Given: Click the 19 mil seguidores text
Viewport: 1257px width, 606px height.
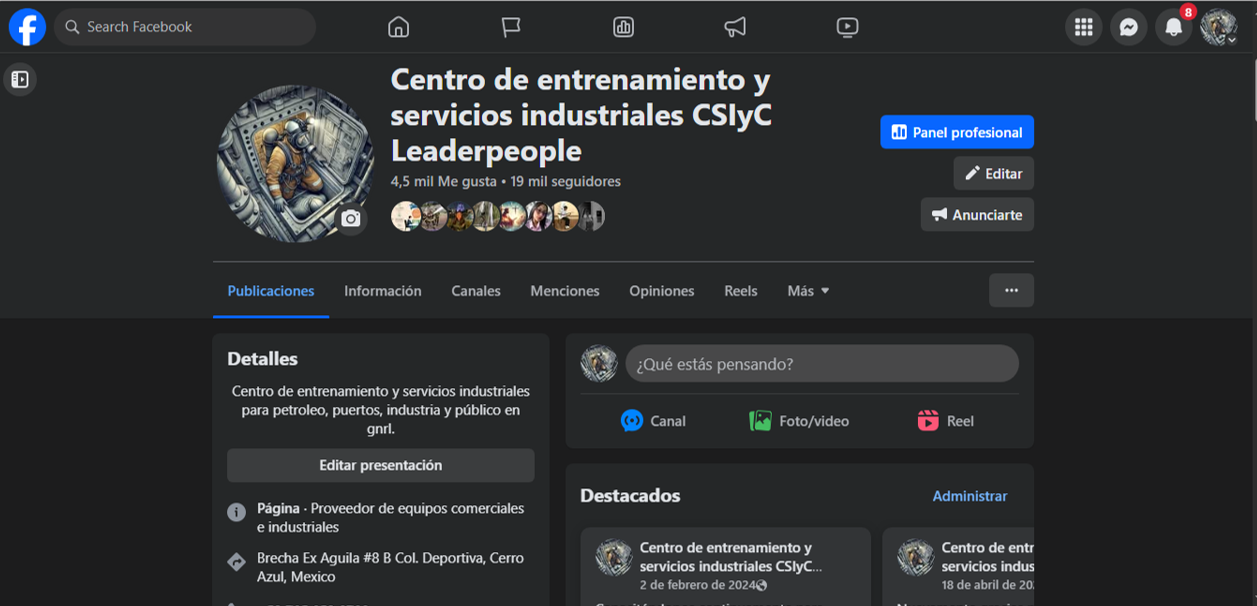Looking at the screenshot, I should (x=566, y=182).
